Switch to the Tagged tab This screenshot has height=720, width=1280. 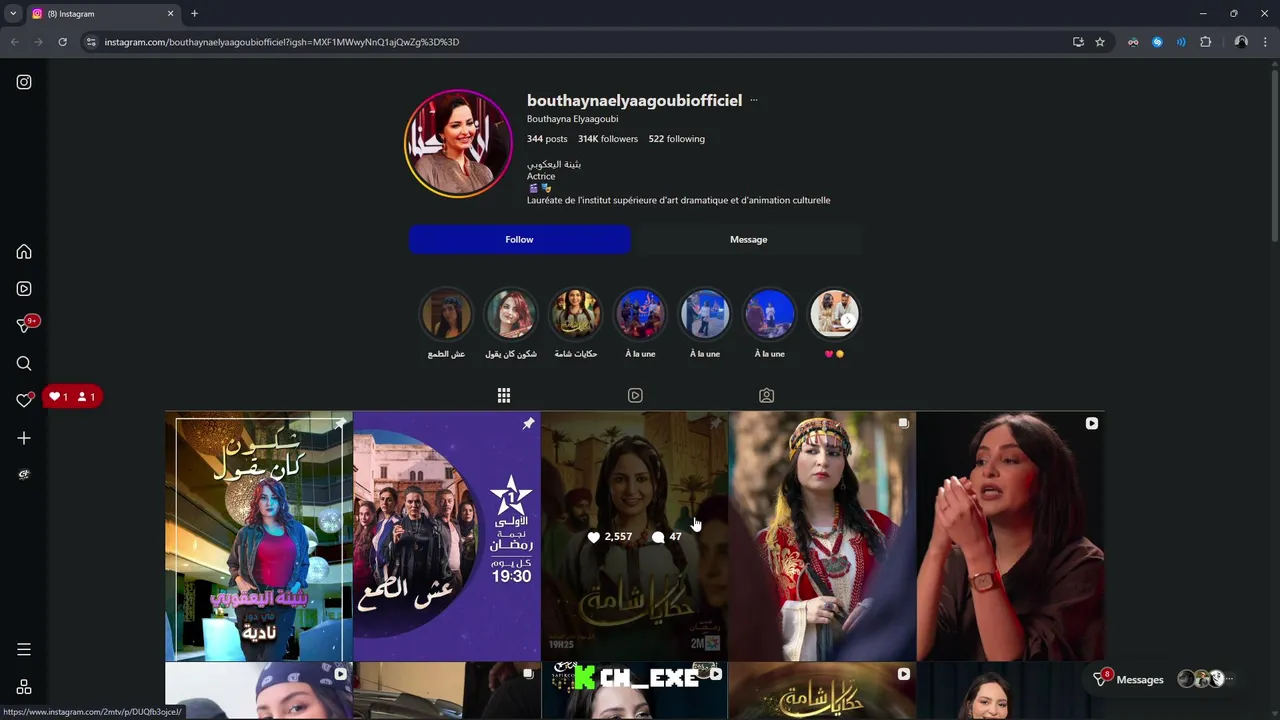click(766, 396)
